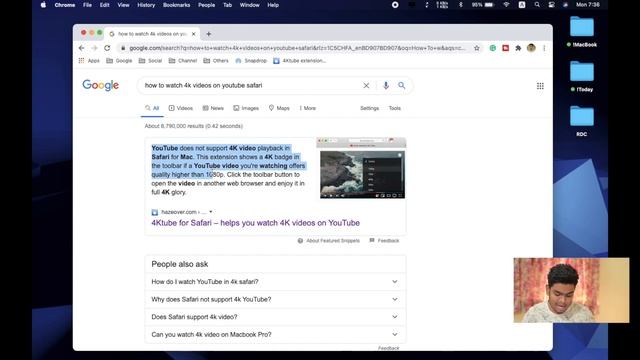The image size is (640, 360).
Task: Open the Window menu
Action: point(249,5)
